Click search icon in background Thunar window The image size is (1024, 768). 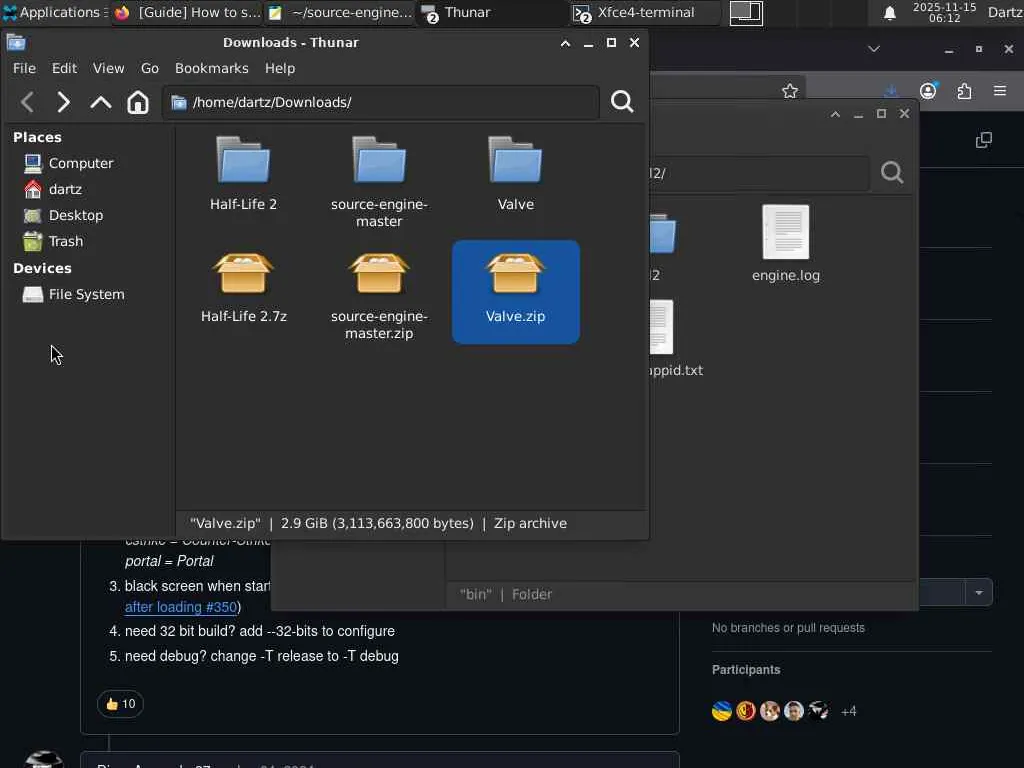[891, 172]
